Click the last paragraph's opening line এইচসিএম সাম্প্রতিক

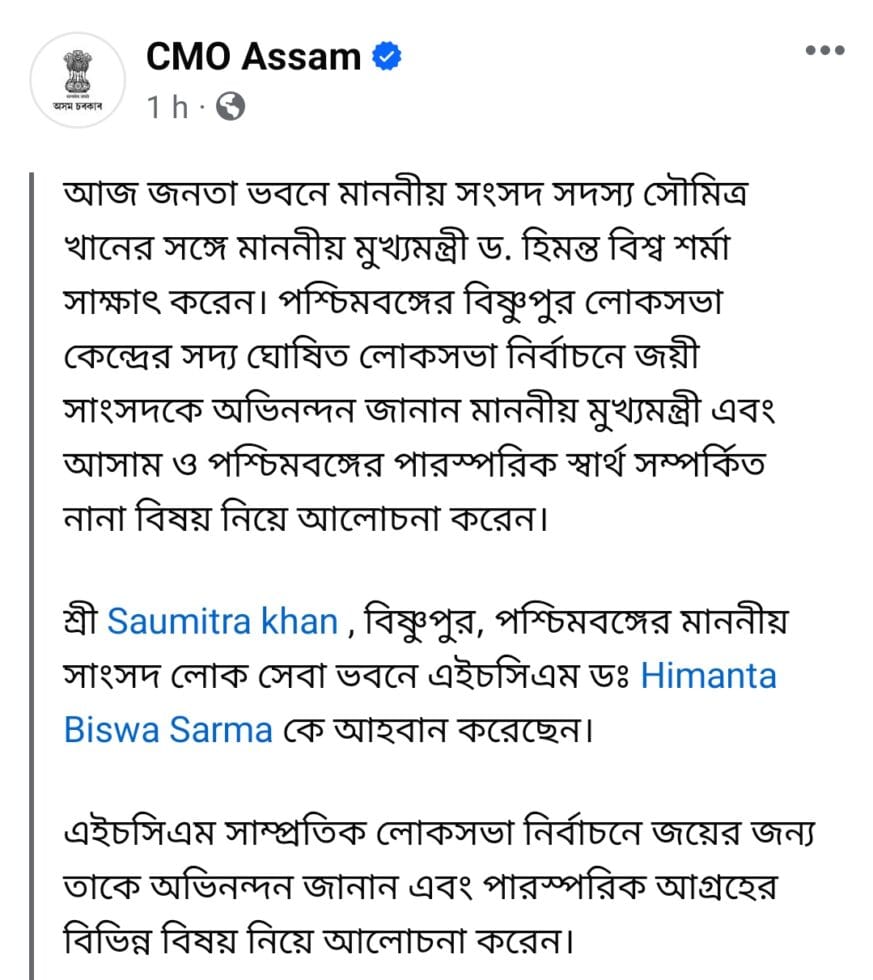pyautogui.click(x=439, y=832)
